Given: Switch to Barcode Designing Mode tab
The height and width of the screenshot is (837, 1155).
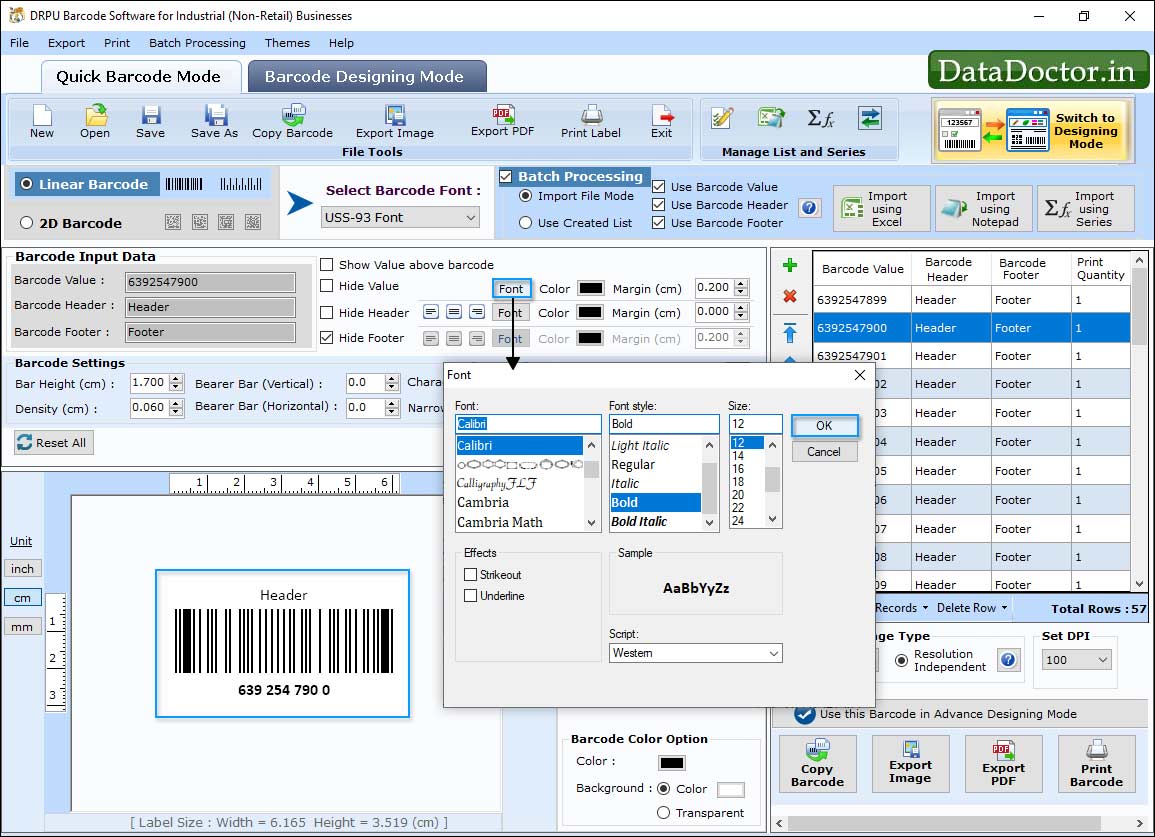Looking at the screenshot, I should coord(365,77).
